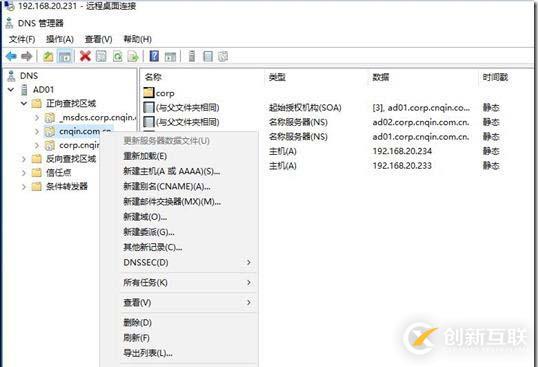Click the corp folder icon in list
The height and width of the screenshot is (367, 538).
point(149,93)
